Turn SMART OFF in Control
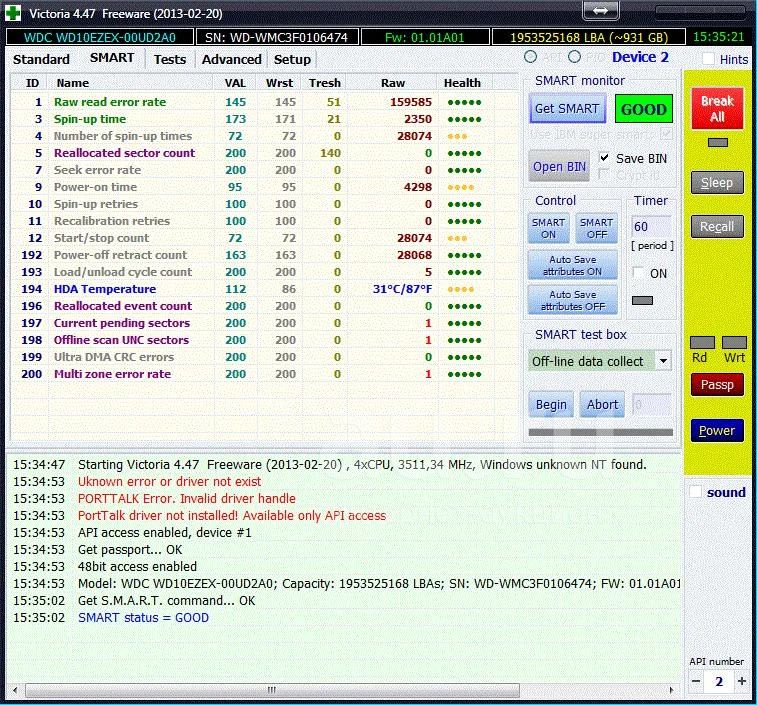The width and height of the screenshot is (757, 705). 597,228
